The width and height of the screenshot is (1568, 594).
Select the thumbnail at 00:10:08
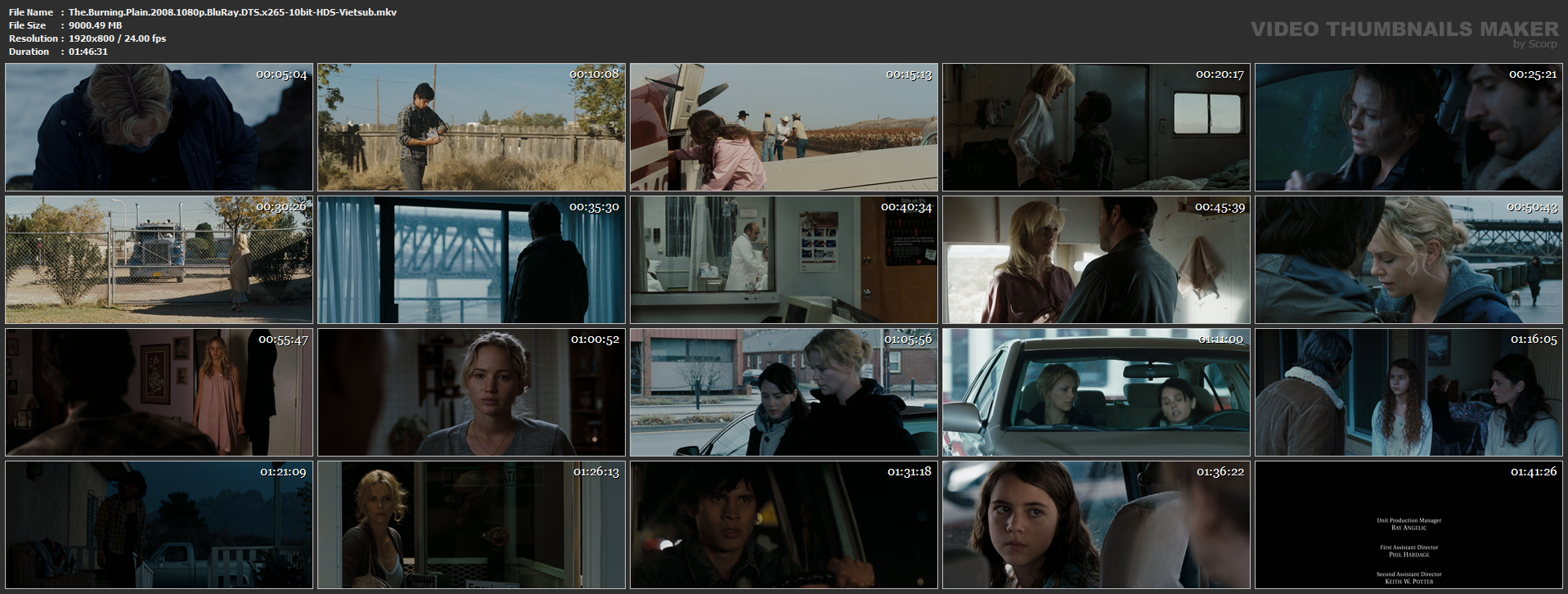[471, 127]
